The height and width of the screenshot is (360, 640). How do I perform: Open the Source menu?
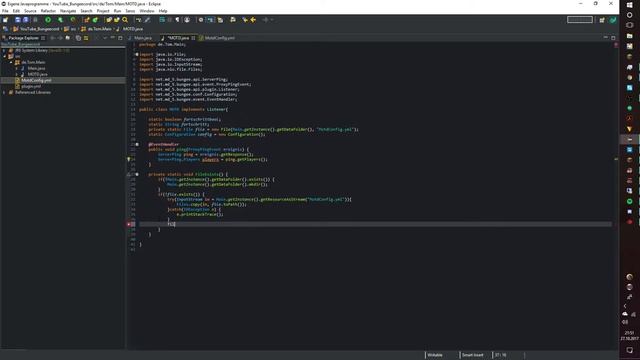tap(30, 11)
